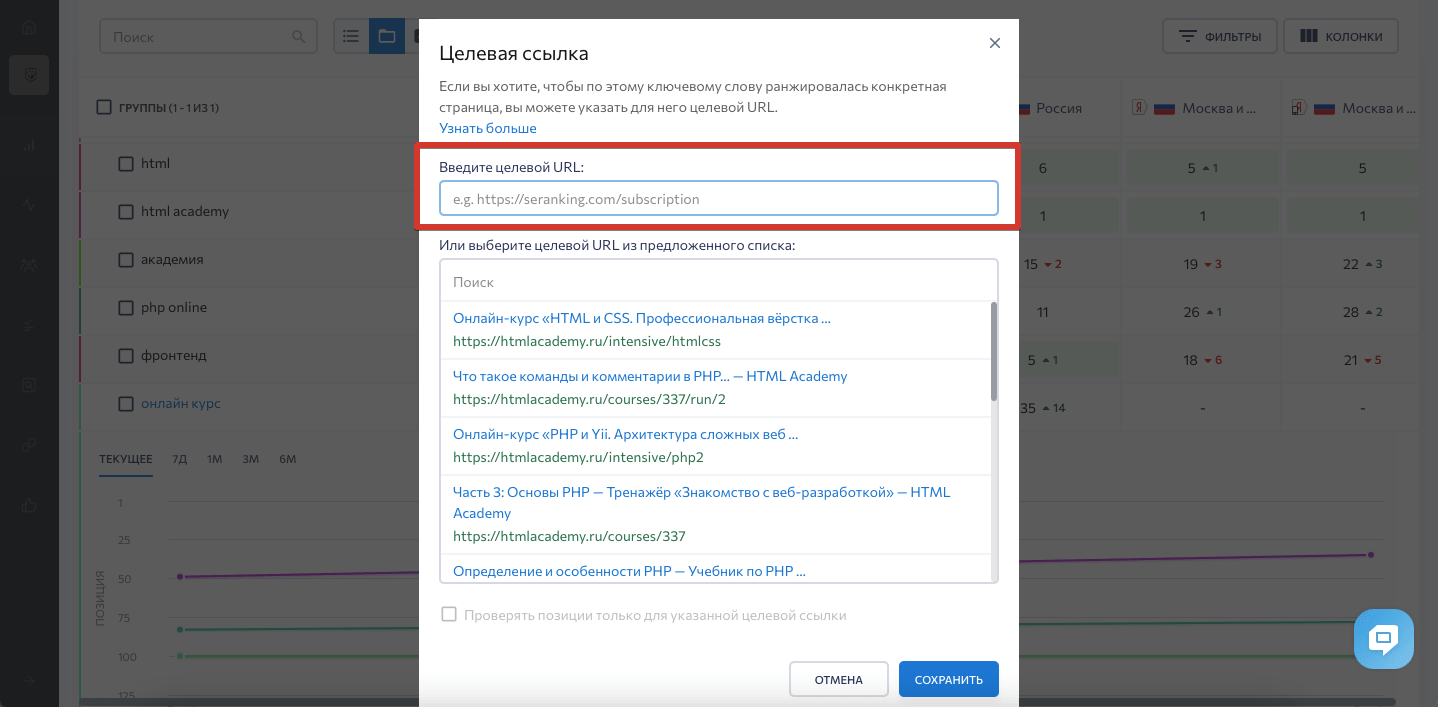Open the page search icon in sidebar
Viewport: 1438px width, 707px height.
point(29,385)
